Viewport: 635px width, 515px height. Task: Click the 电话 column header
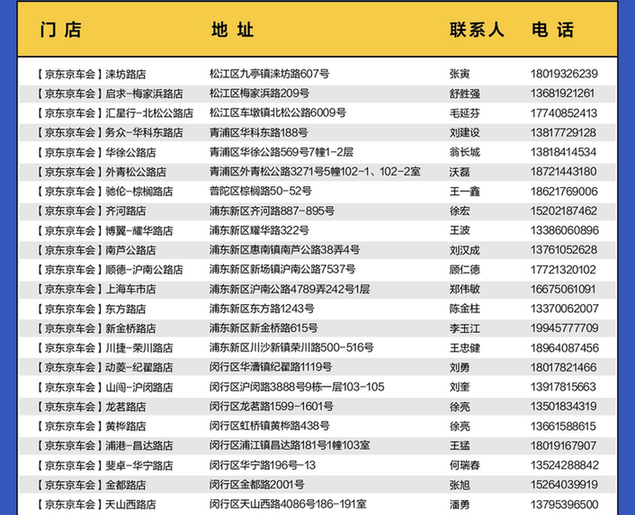(552, 30)
